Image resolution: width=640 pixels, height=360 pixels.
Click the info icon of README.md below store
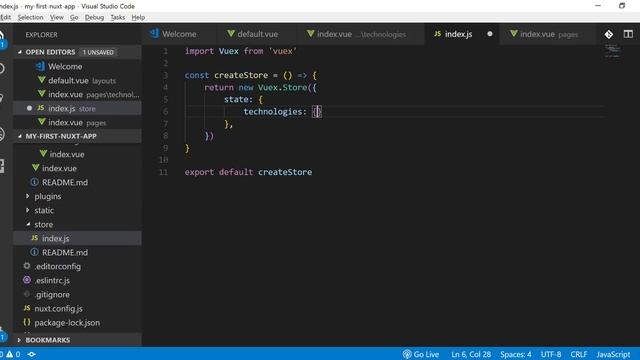[35, 252]
